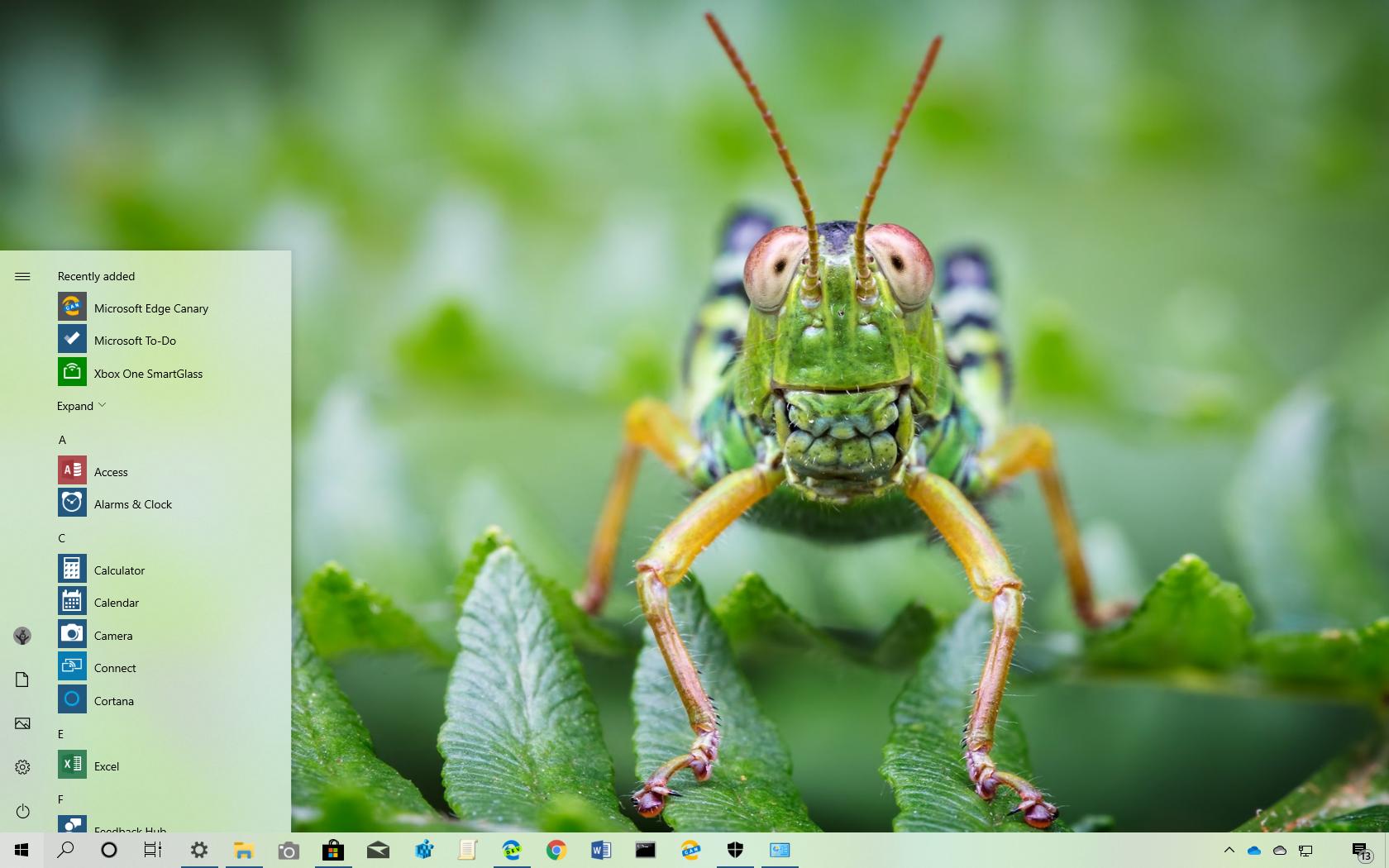The image size is (1389, 868).
Task: Open Microsoft Store from the taskbar
Action: point(333,850)
